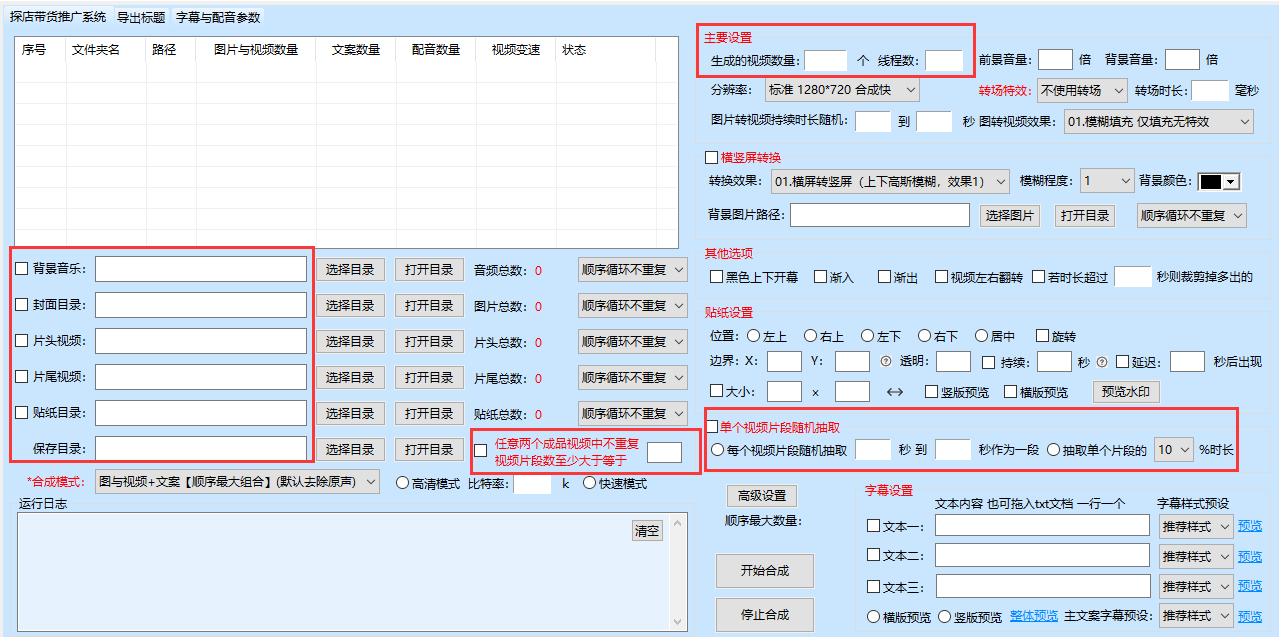The height and width of the screenshot is (637, 1279).
Task: Click help icon after sticker Y field
Action: tap(885, 362)
